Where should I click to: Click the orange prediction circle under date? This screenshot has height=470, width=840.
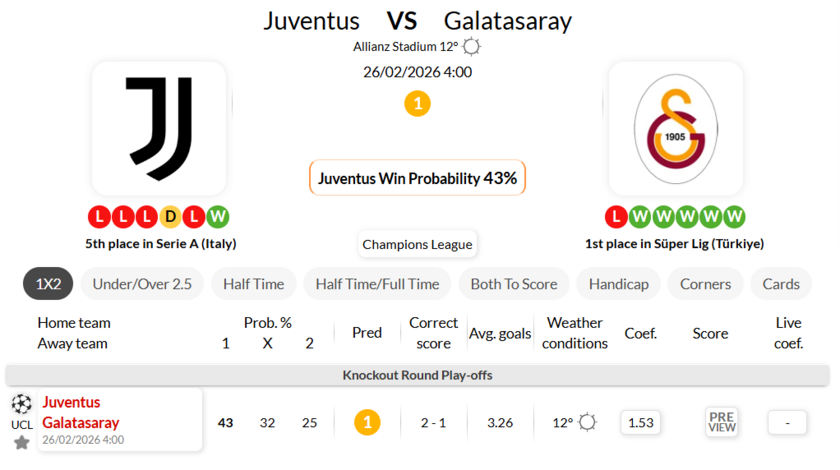coord(417,103)
